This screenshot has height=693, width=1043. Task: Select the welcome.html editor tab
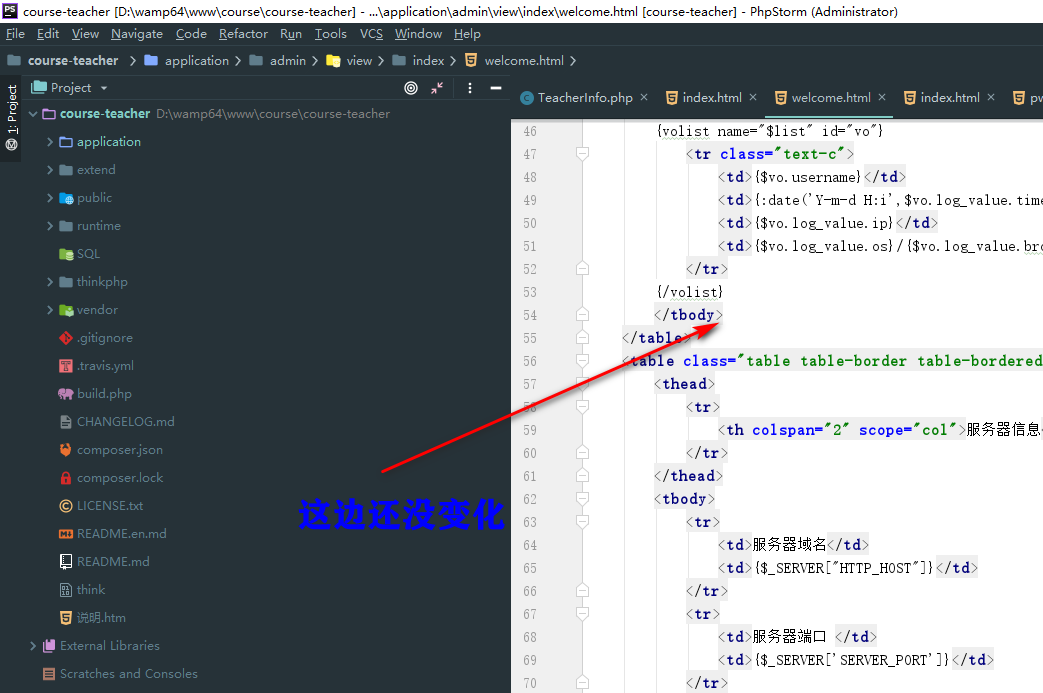pos(831,98)
